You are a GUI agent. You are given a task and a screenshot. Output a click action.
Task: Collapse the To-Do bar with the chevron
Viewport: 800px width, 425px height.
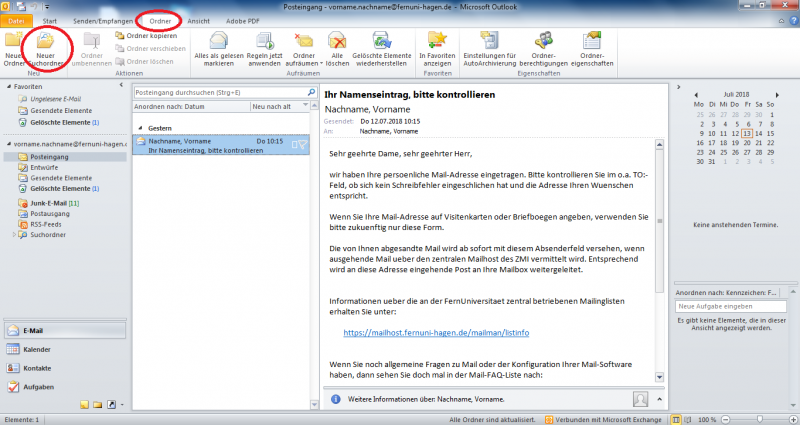point(679,87)
